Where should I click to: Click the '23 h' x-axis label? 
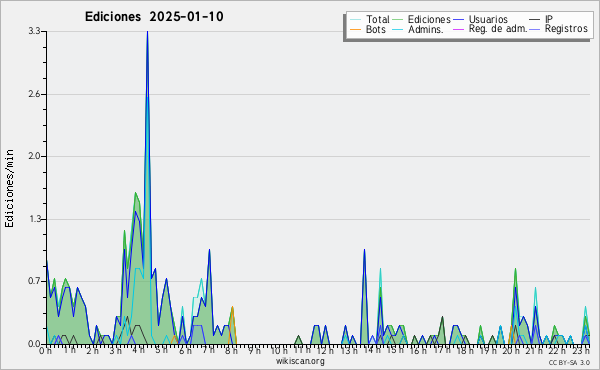581,350
